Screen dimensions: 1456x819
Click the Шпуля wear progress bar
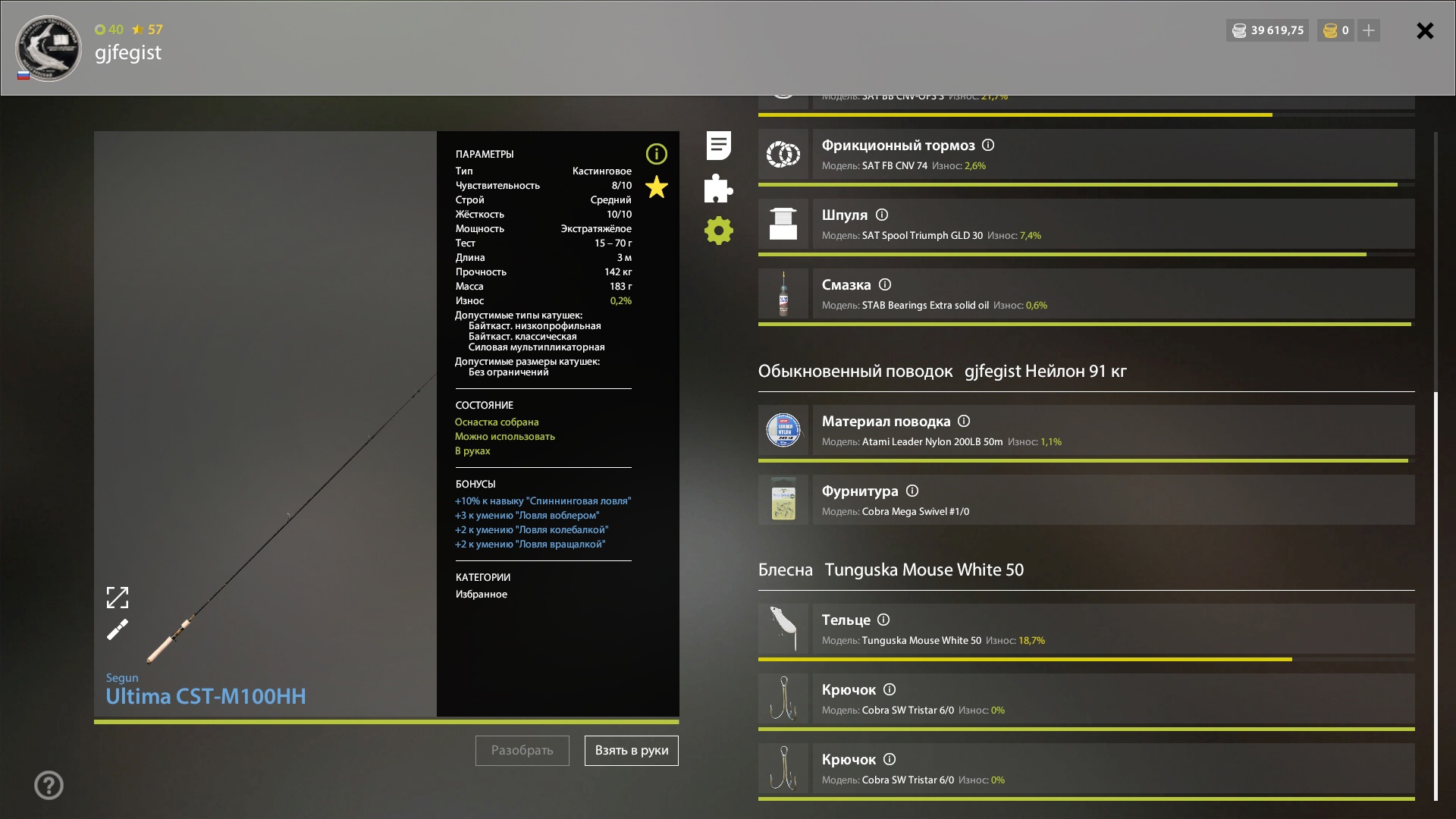click(1087, 254)
